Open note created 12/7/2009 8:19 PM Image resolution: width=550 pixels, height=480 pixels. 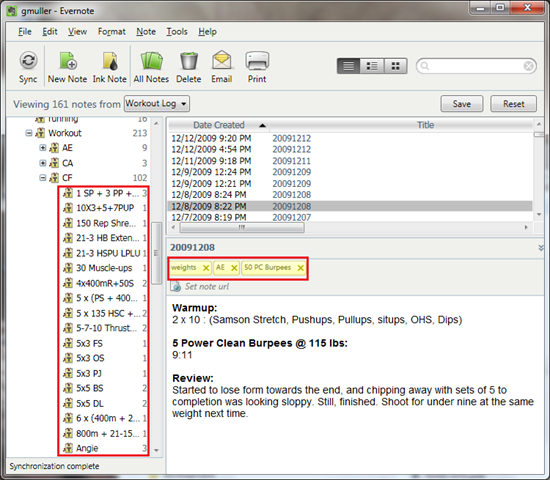(x=350, y=218)
